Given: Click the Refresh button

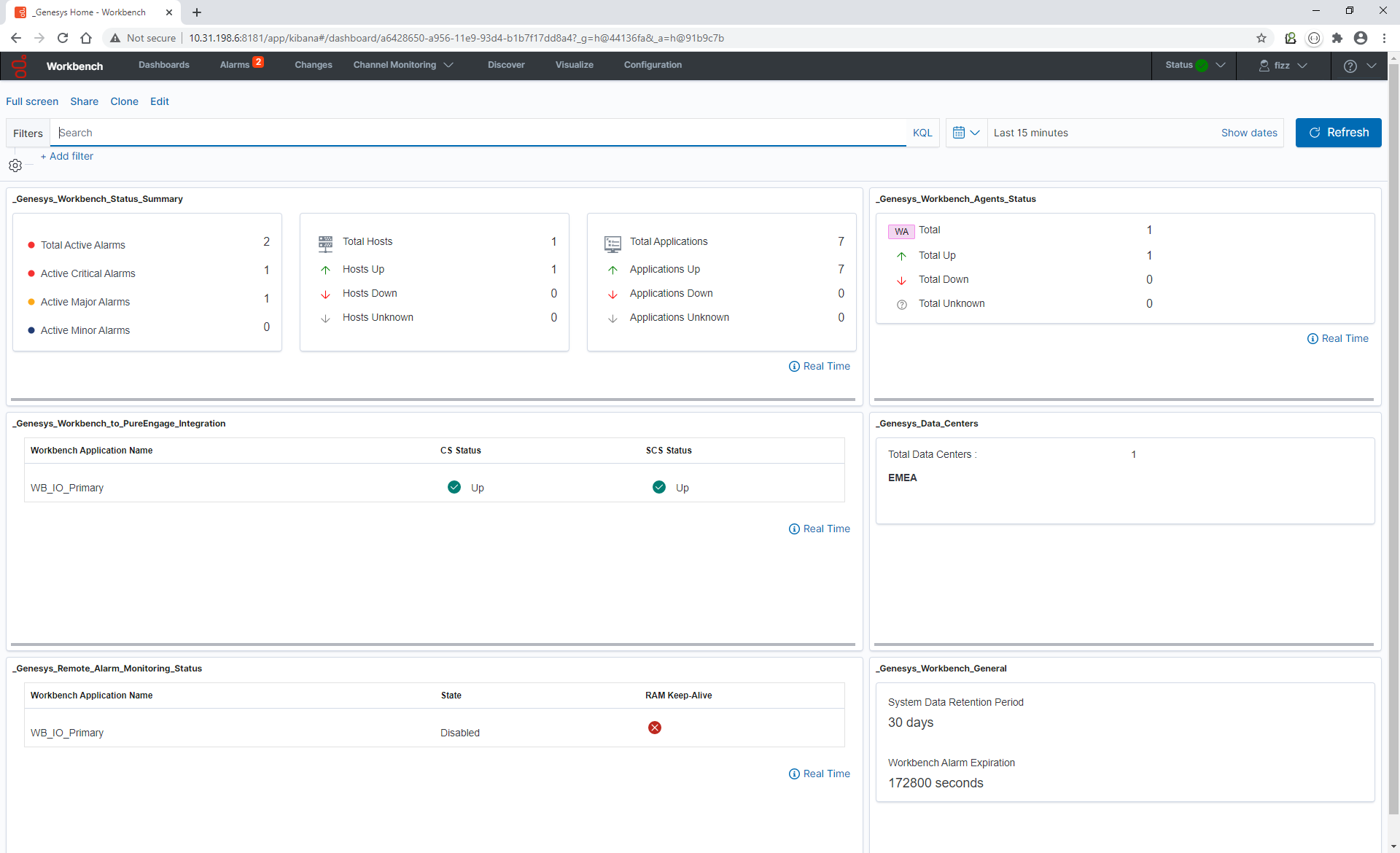Looking at the screenshot, I should (1339, 132).
